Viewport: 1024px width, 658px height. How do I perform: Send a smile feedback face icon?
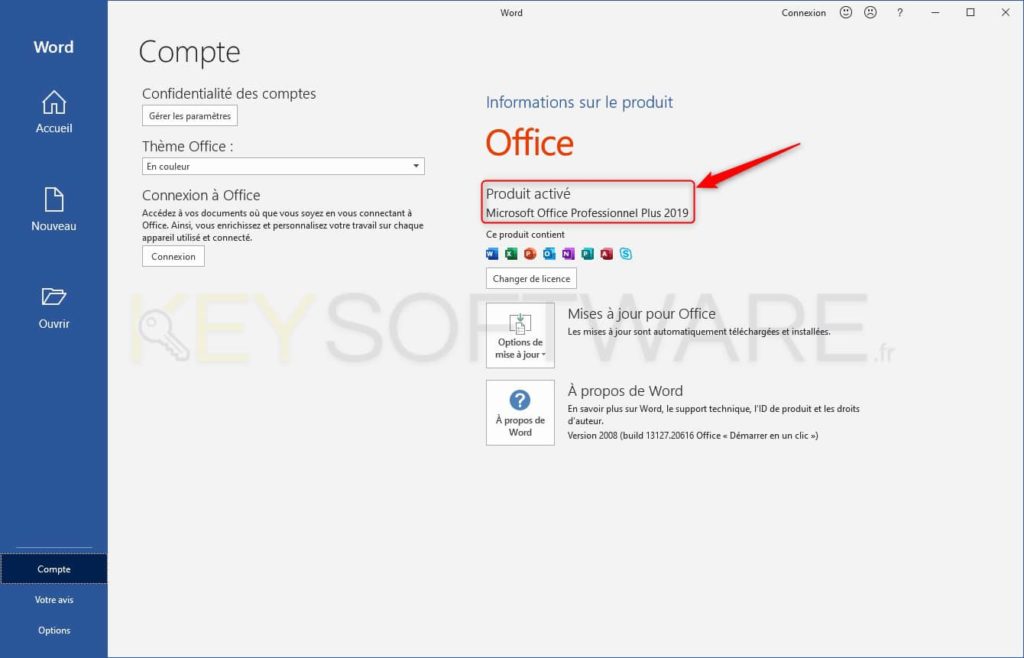[846, 12]
